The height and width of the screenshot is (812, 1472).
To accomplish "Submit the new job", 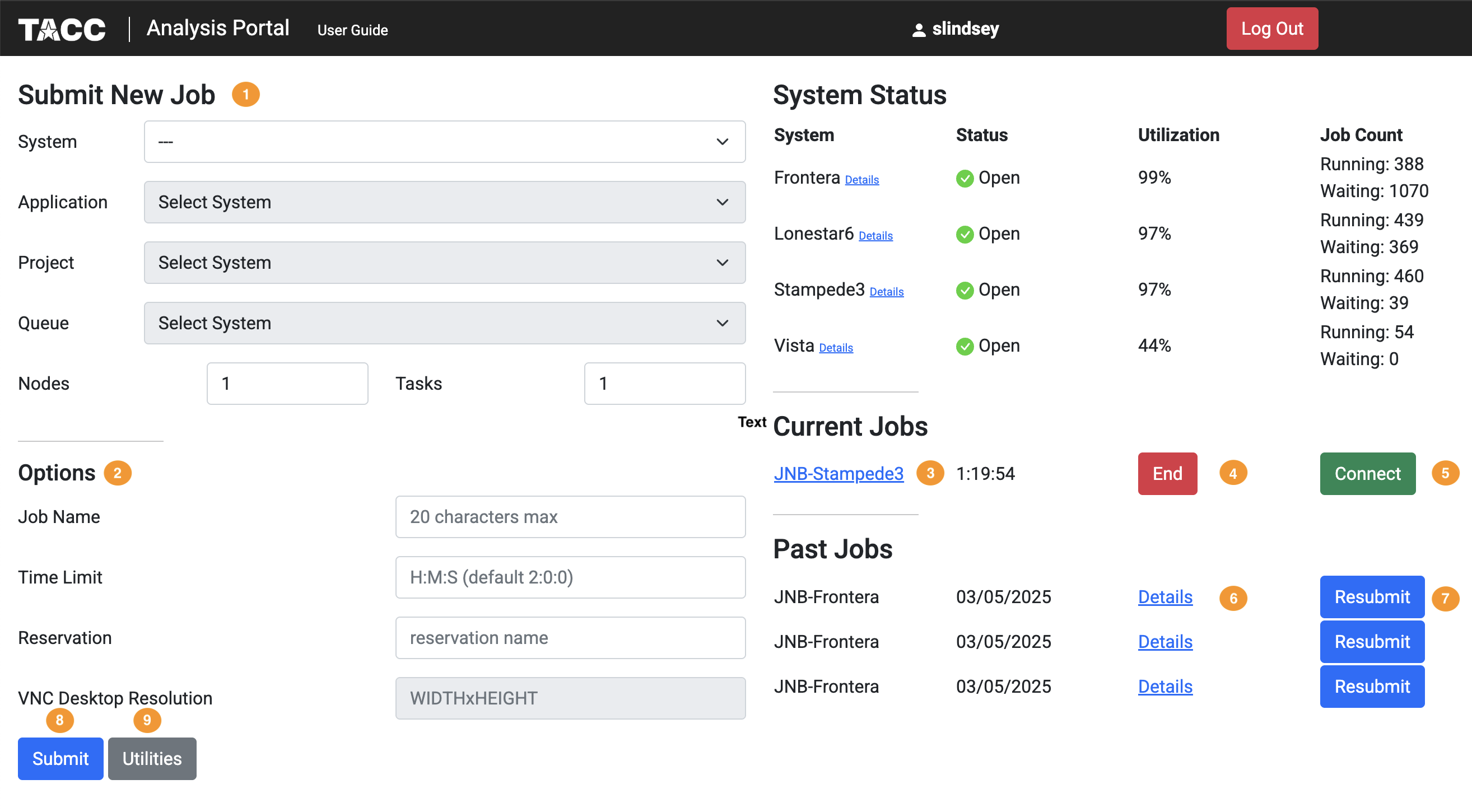I will coord(60,758).
